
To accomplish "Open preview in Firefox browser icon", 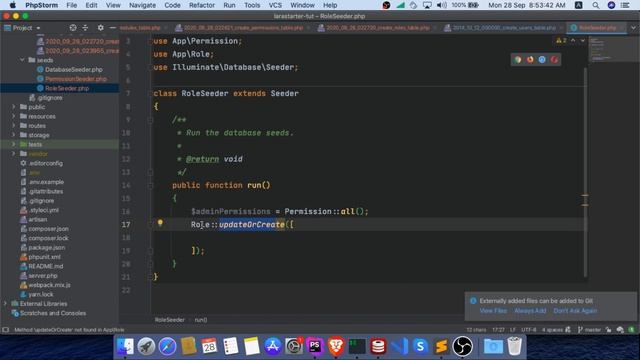I will coord(530,60).
